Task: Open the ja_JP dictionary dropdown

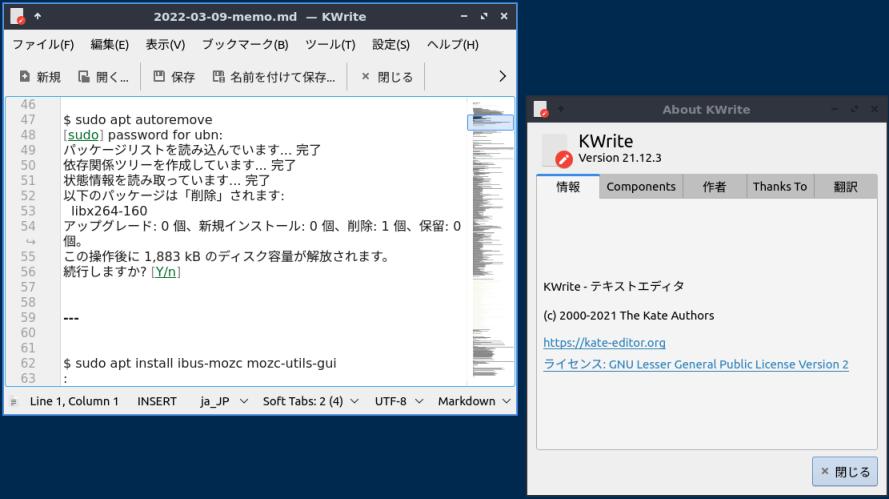Action: (x=223, y=401)
